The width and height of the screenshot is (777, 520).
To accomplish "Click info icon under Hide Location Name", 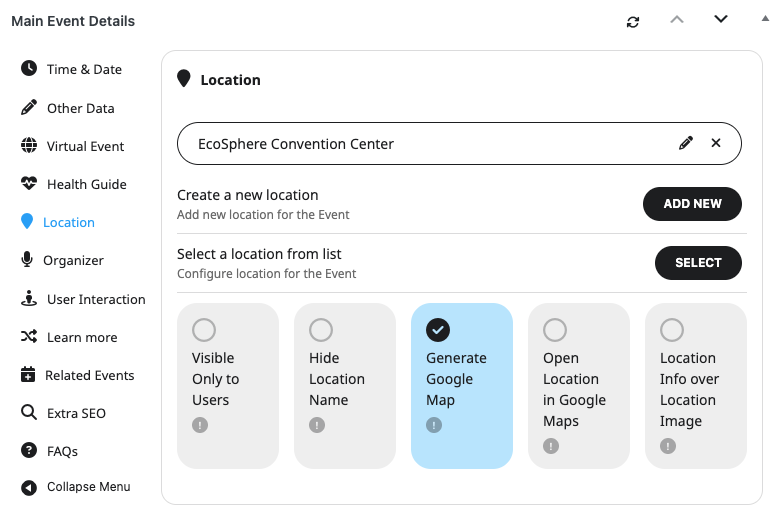I will coord(317,425).
